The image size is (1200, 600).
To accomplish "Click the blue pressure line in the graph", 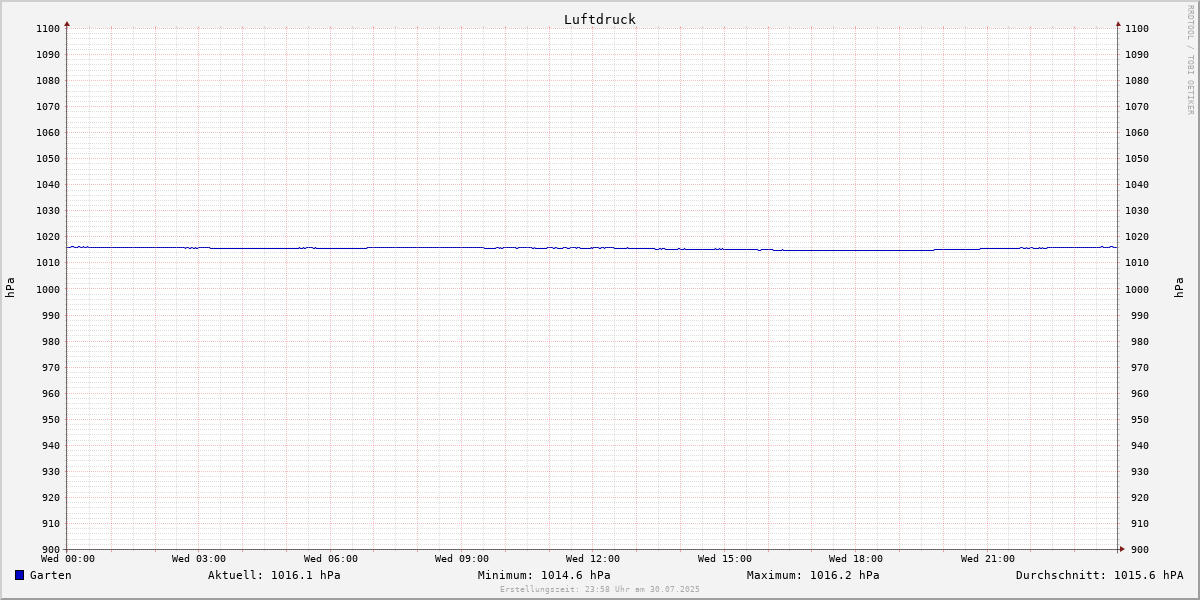I will 592,248.
